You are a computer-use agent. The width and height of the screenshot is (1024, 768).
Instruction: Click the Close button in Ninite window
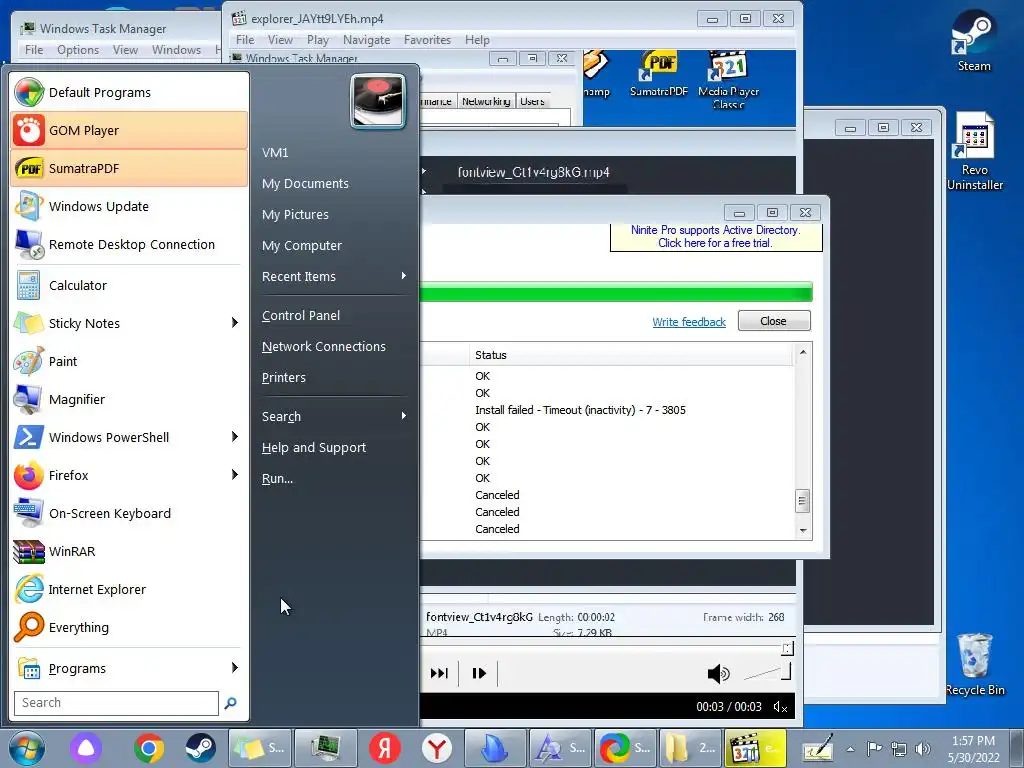coord(774,321)
